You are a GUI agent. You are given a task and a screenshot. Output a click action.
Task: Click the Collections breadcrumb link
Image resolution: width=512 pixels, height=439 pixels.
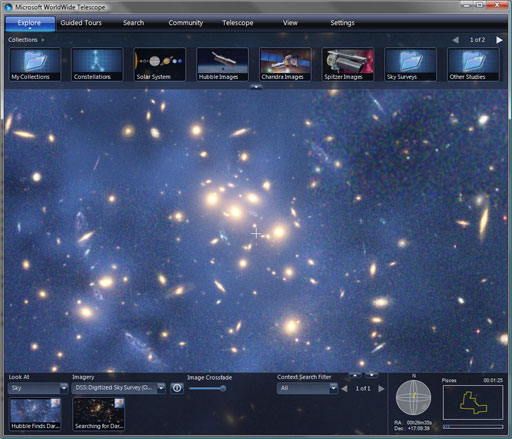(23, 40)
